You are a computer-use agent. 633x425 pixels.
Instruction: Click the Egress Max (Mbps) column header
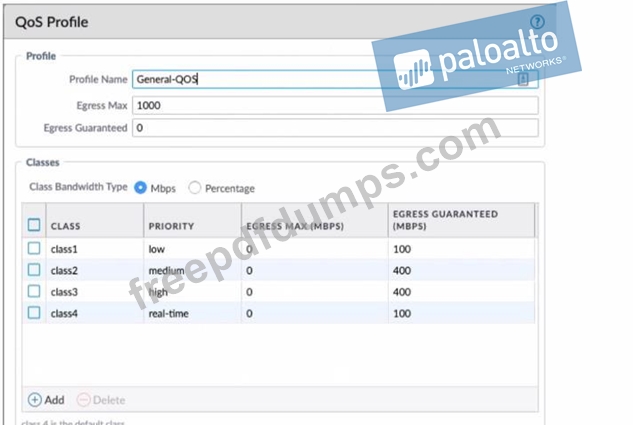312,226
